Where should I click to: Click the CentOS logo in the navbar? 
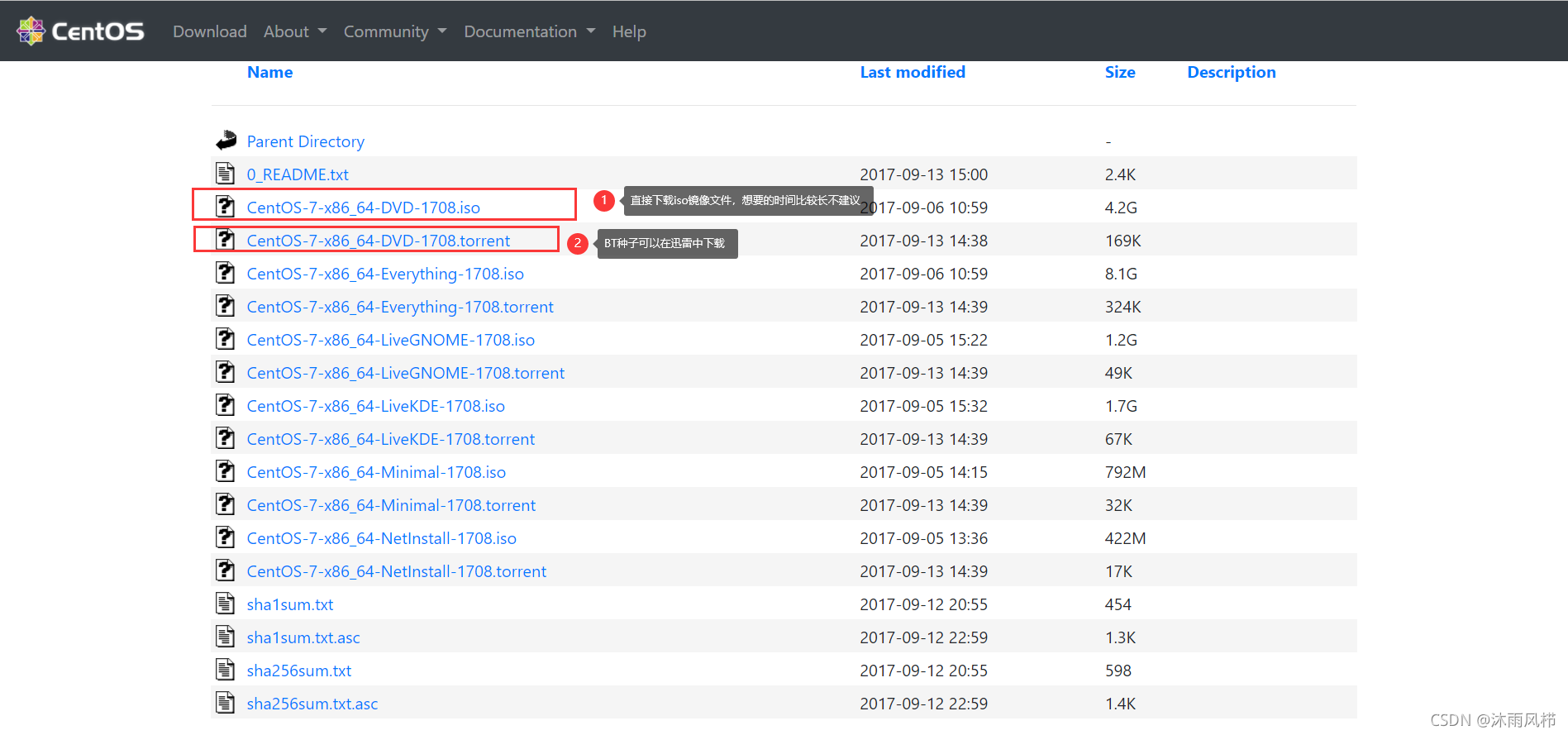pos(80,31)
